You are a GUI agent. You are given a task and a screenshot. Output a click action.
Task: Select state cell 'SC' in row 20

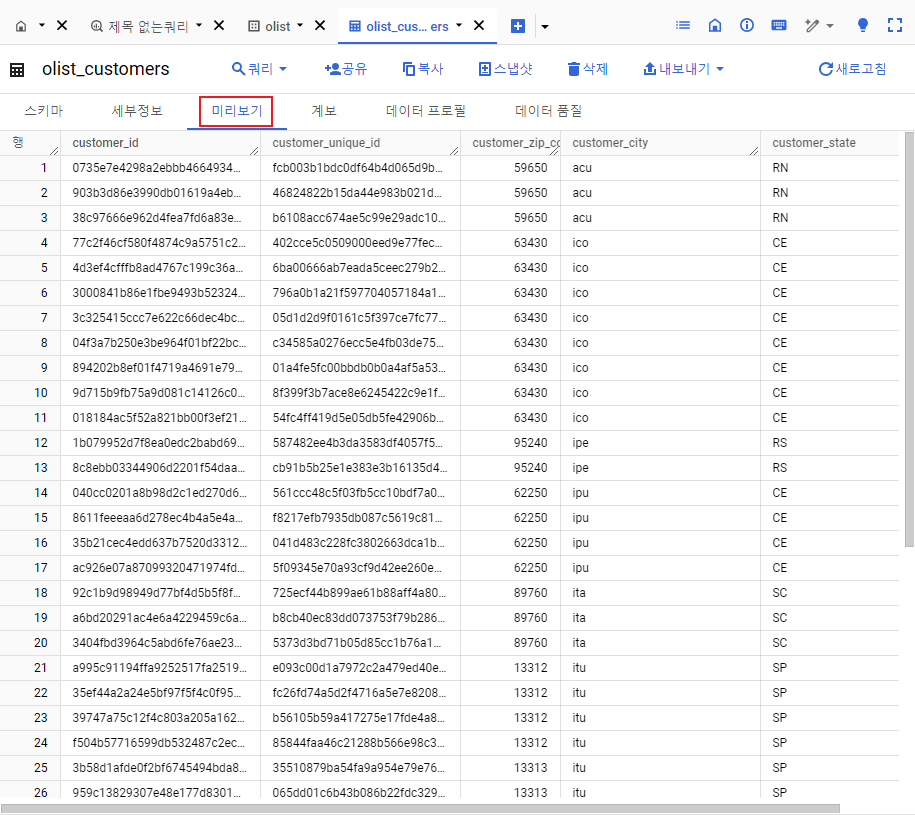tap(830, 643)
